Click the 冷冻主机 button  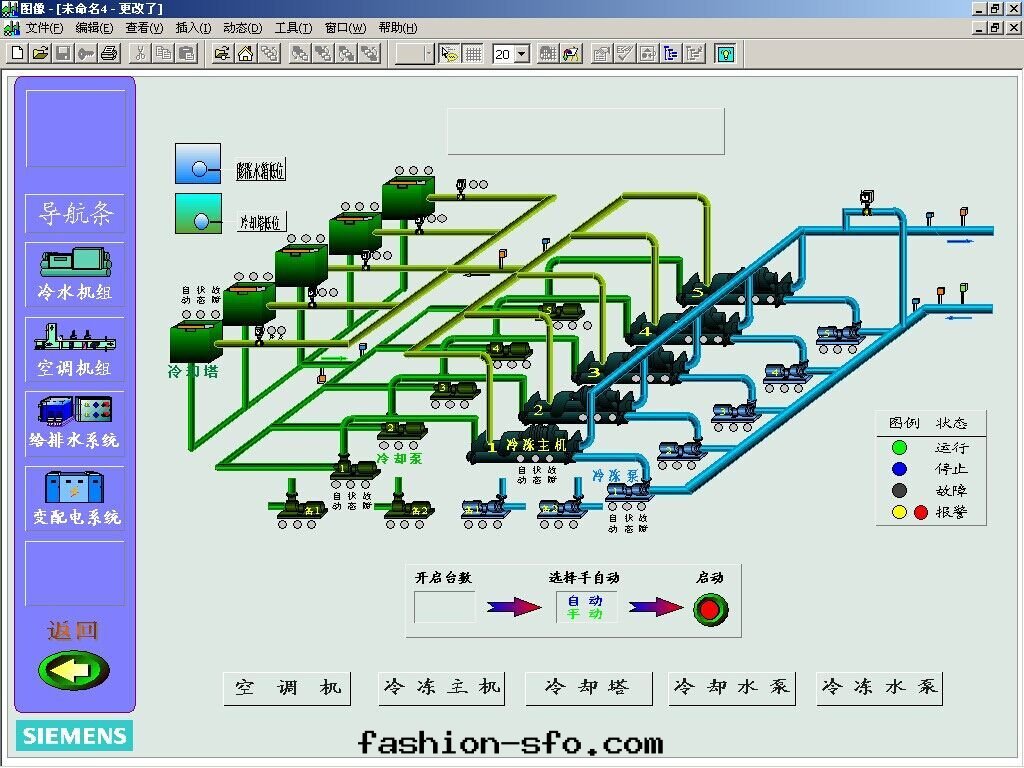click(x=442, y=688)
